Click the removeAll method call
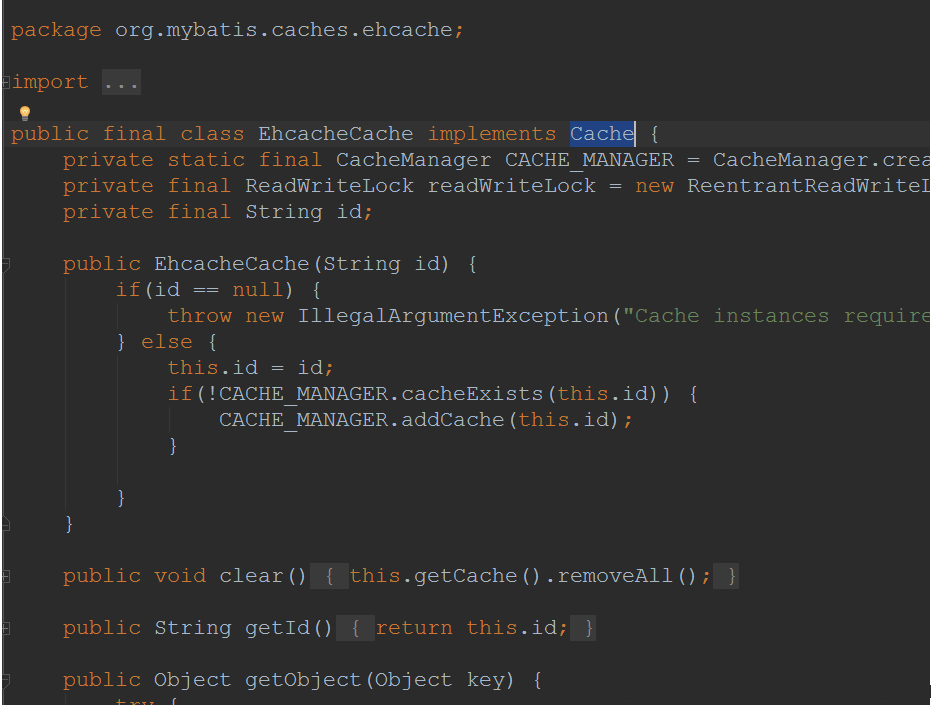 [615, 576]
